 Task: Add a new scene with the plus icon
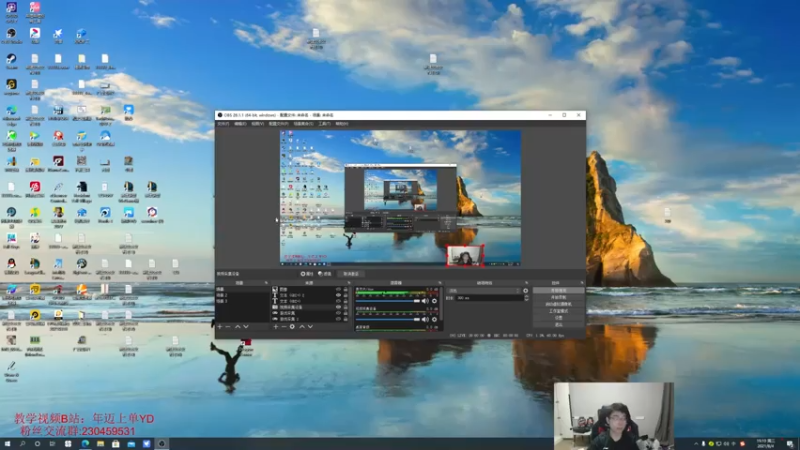220,327
